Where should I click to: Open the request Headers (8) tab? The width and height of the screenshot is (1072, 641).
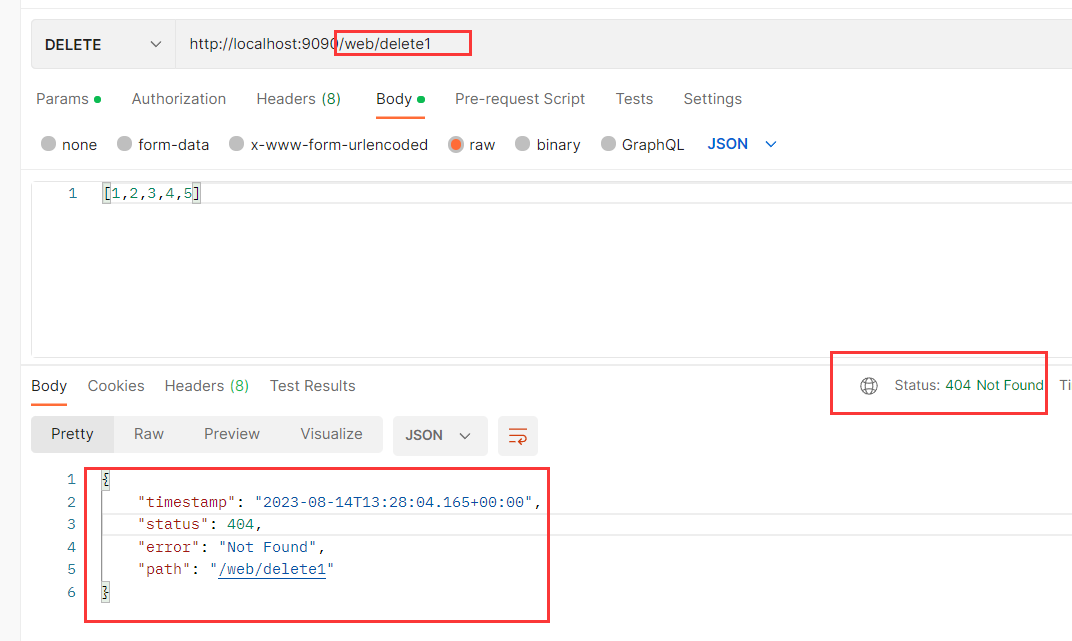coord(298,99)
